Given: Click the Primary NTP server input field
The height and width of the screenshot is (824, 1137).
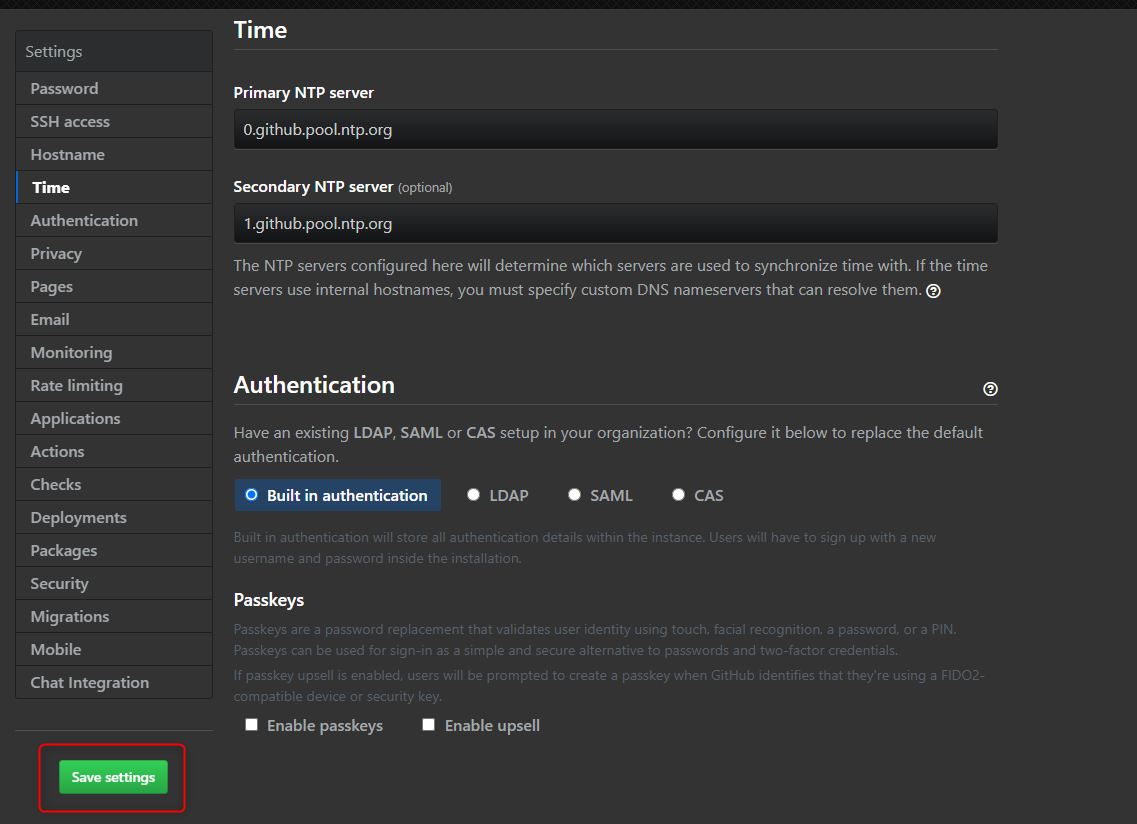Looking at the screenshot, I should [x=615, y=129].
